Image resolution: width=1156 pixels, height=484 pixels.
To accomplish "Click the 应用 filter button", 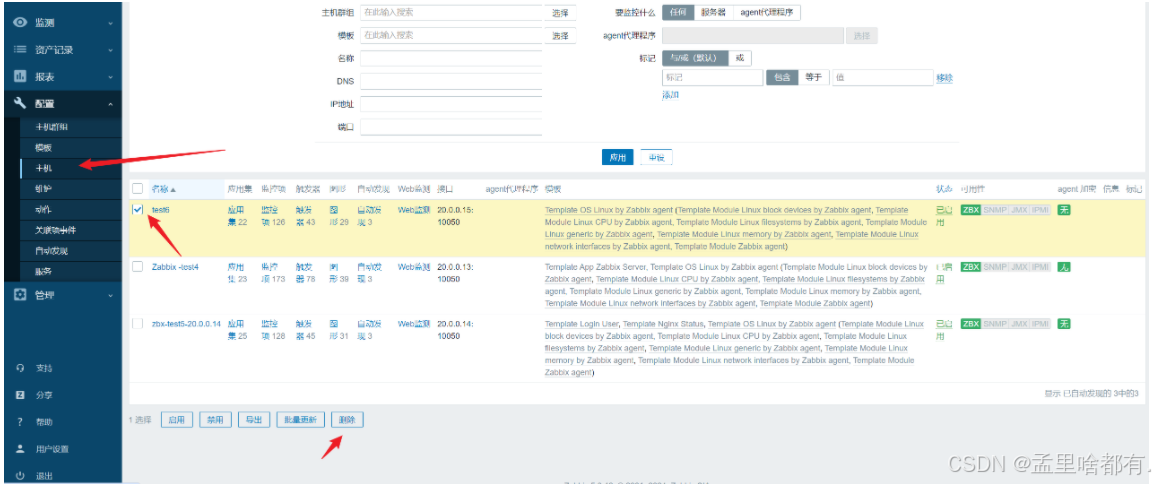I will [x=617, y=158].
